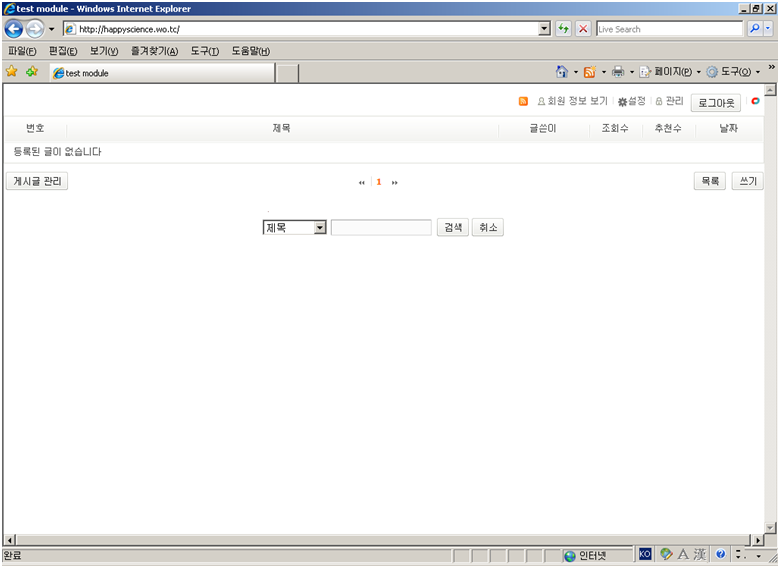Click the 번호 column header
780x568 pixels.
click(x=35, y=128)
